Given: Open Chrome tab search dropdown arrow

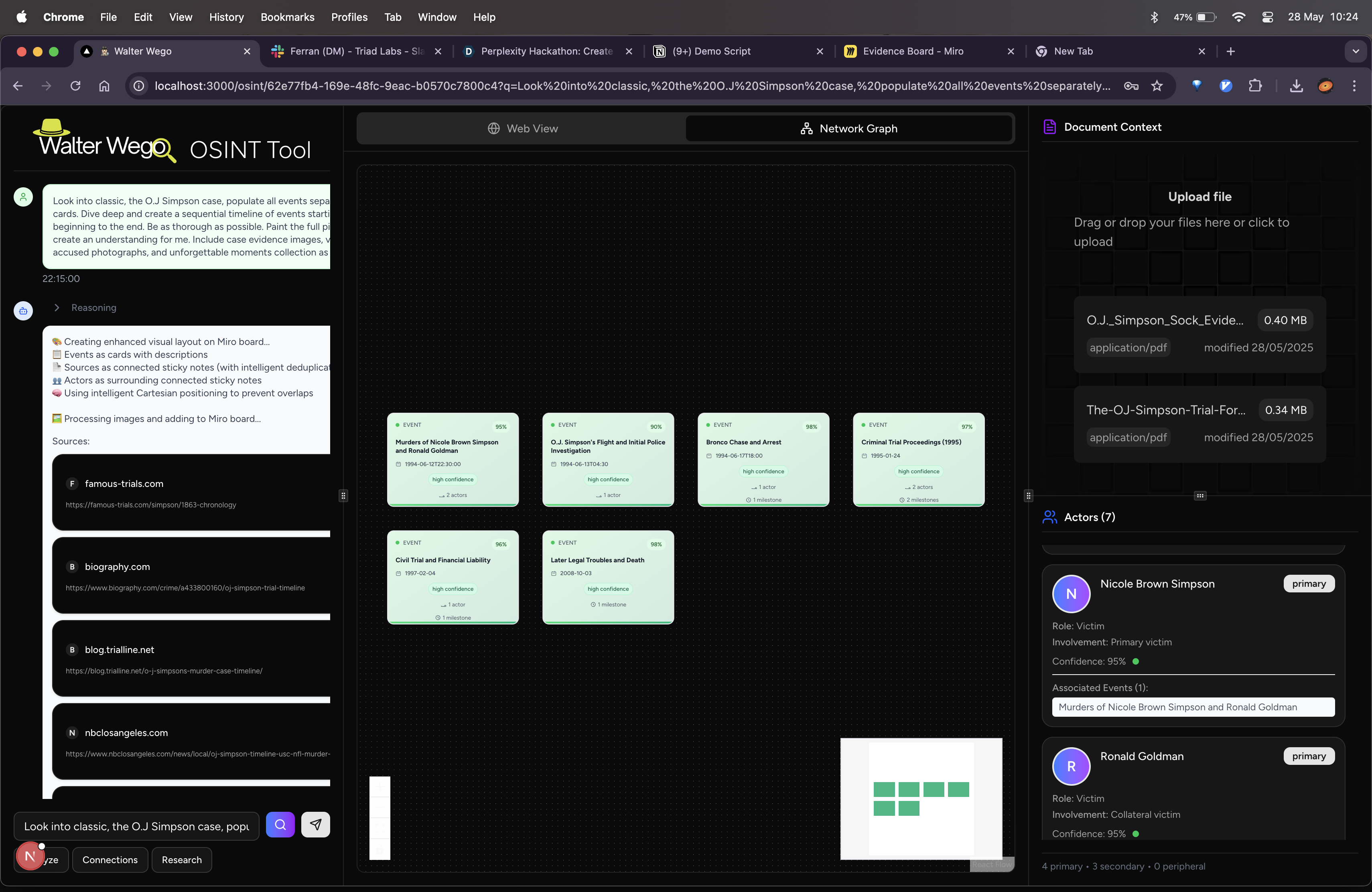Looking at the screenshot, I should coord(1355,51).
